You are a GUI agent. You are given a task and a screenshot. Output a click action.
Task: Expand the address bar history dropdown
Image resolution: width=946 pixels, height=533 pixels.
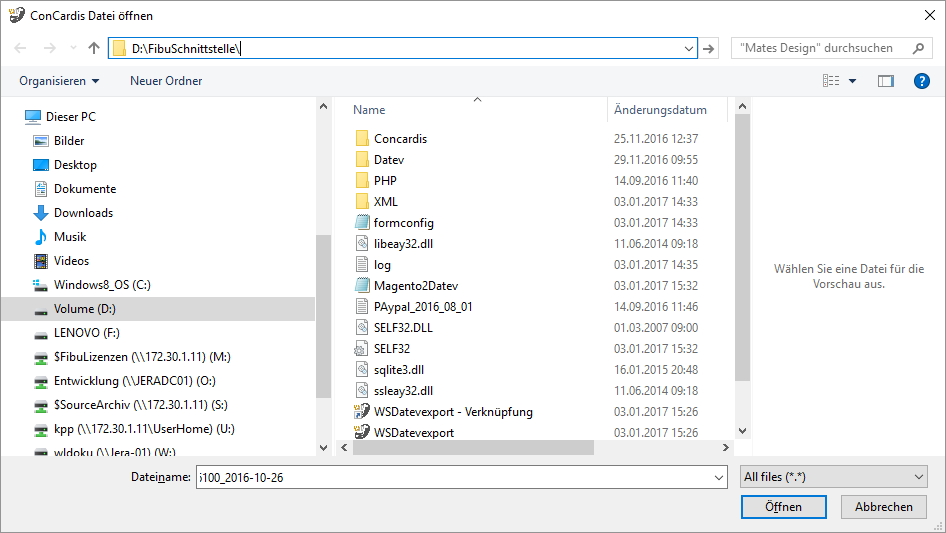[x=688, y=48]
